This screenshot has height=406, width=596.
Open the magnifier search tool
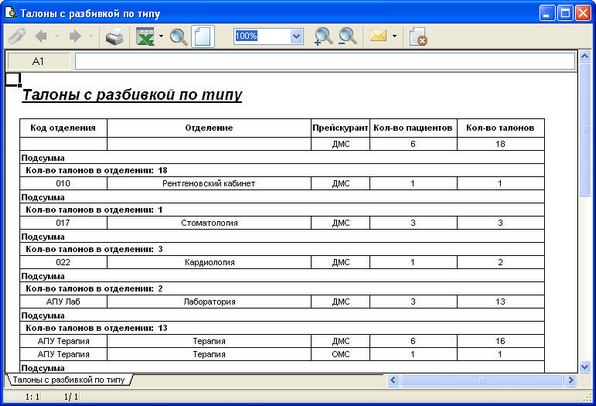click(179, 37)
